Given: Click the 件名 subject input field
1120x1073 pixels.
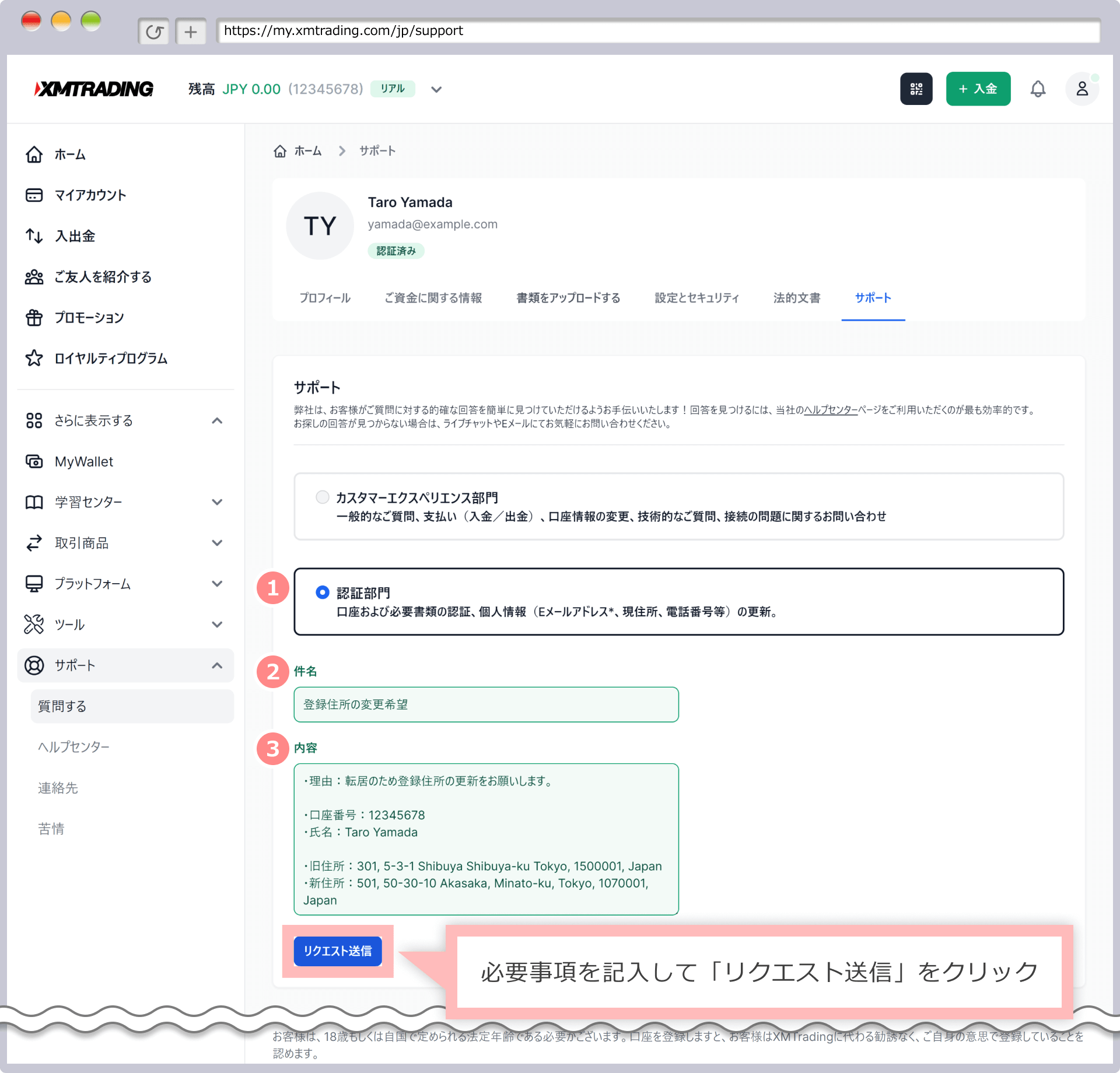Looking at the screenshot, I should 486,704.
